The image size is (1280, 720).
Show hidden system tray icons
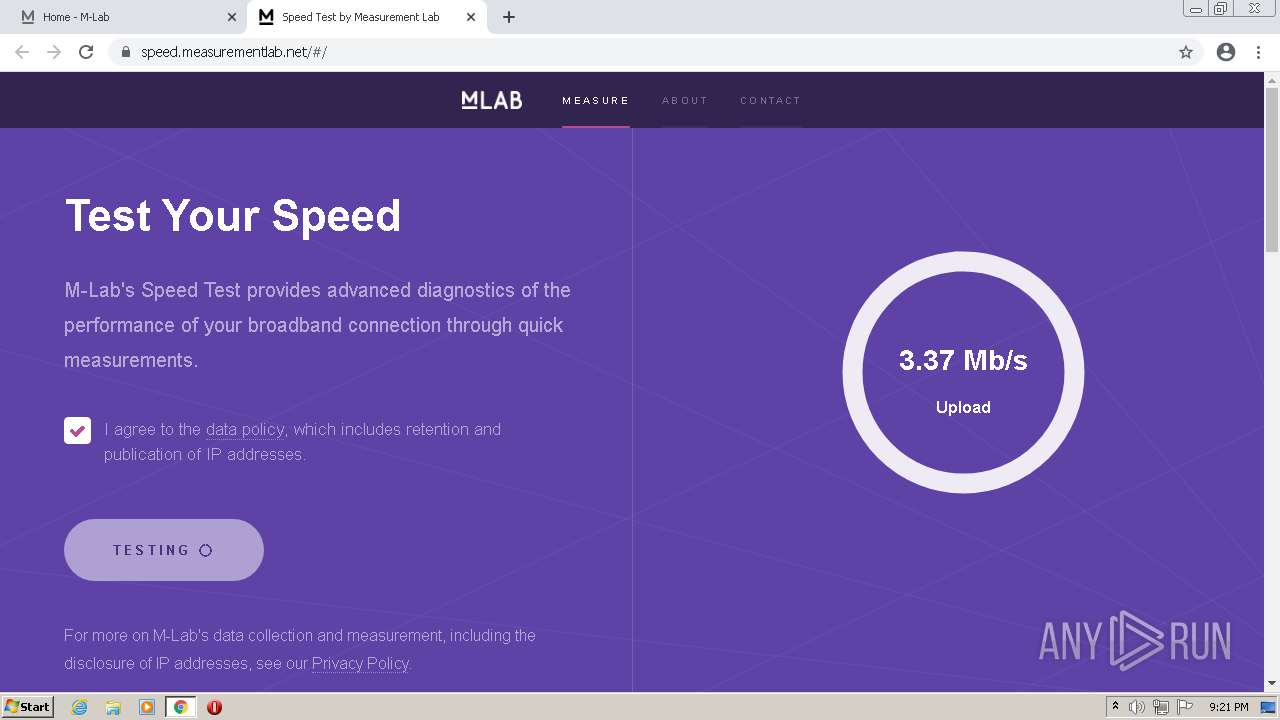[1115, 707]
